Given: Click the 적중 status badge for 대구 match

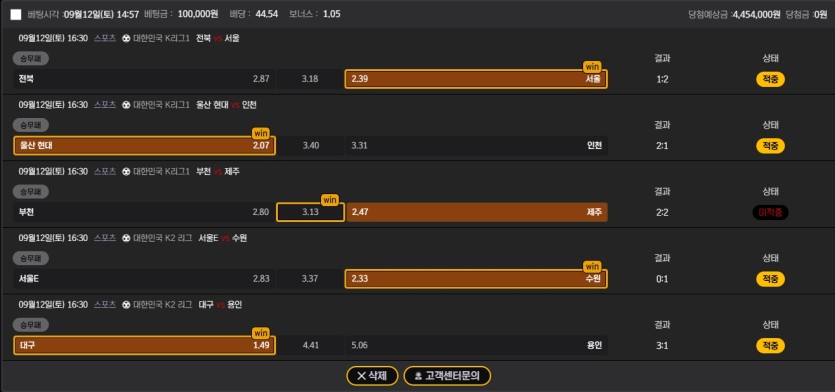Looking at the screenshot, I should click(x=770, y=346).
